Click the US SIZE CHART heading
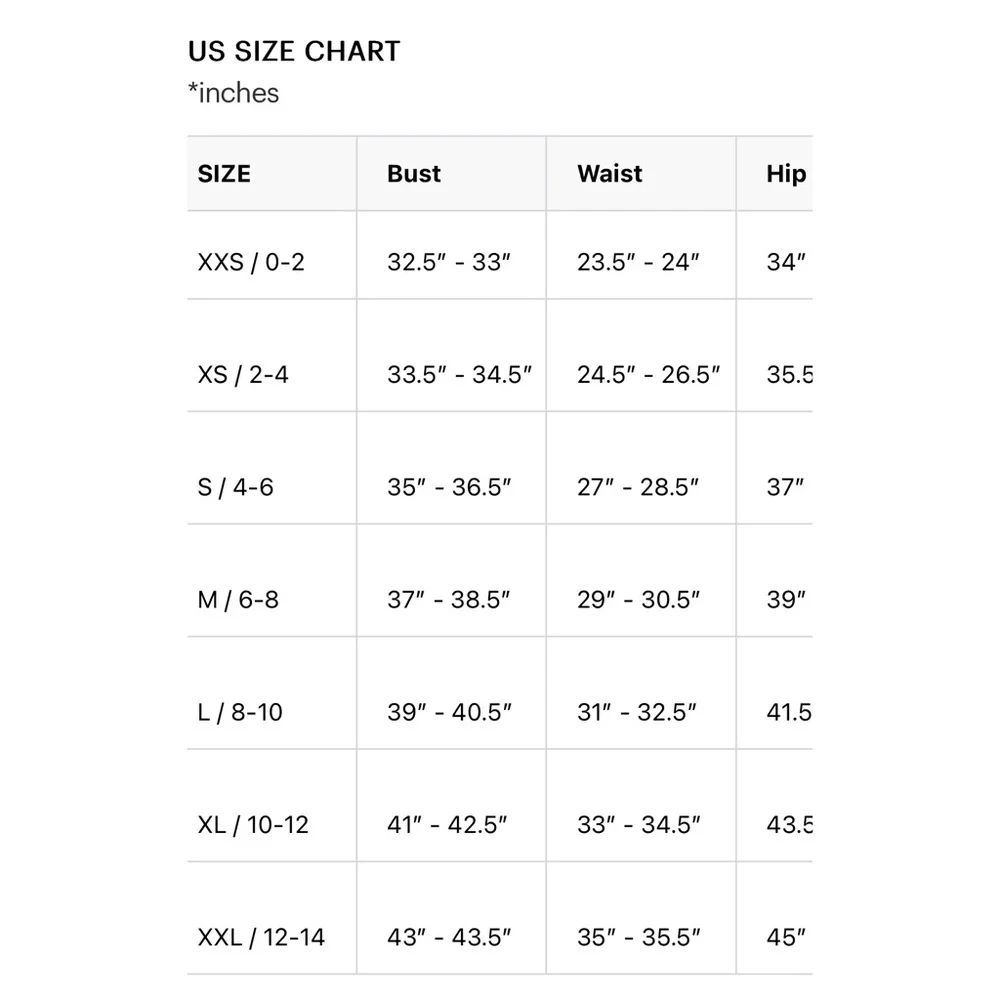The image size is (1000, 1000). 294,52
